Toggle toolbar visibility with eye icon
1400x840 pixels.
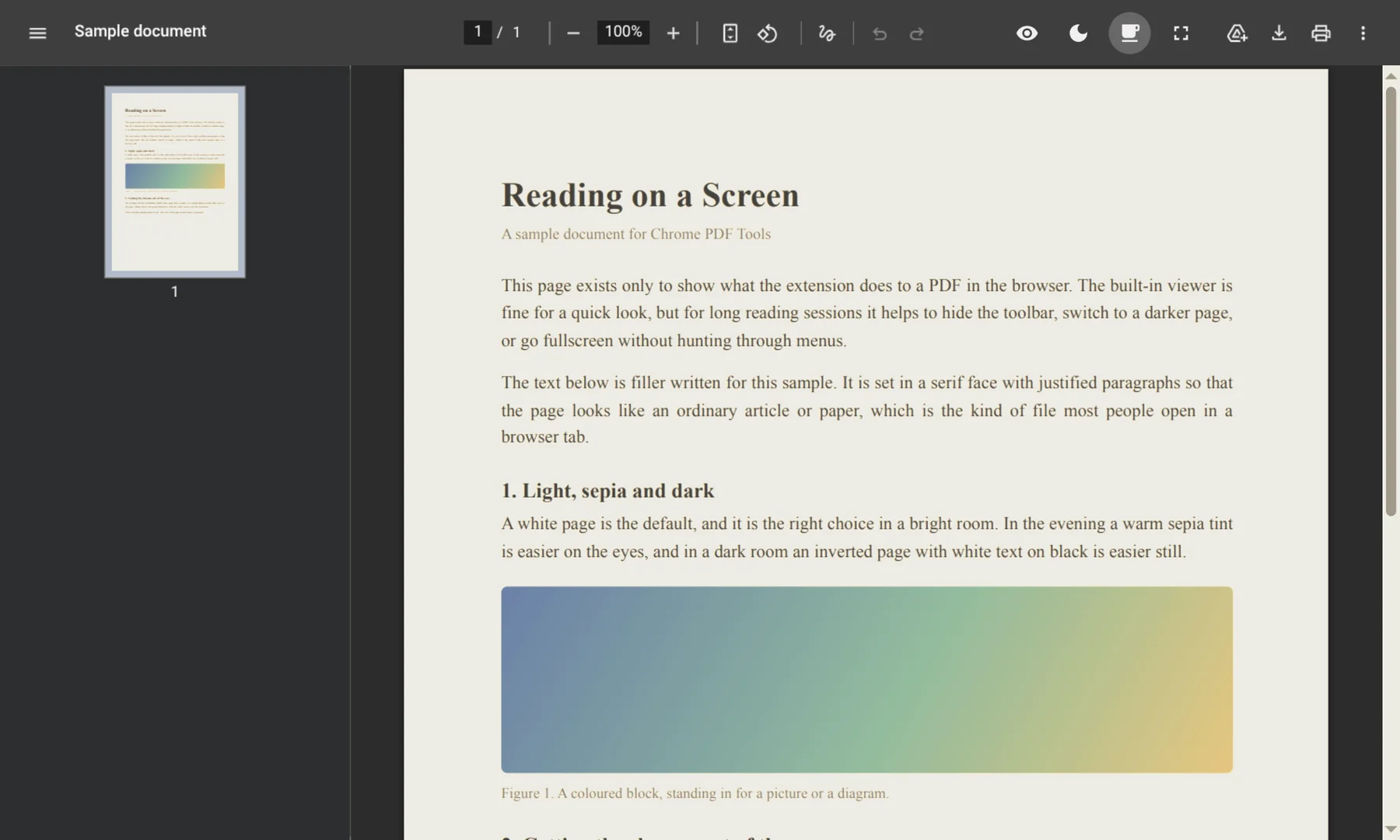(1027, 33)
